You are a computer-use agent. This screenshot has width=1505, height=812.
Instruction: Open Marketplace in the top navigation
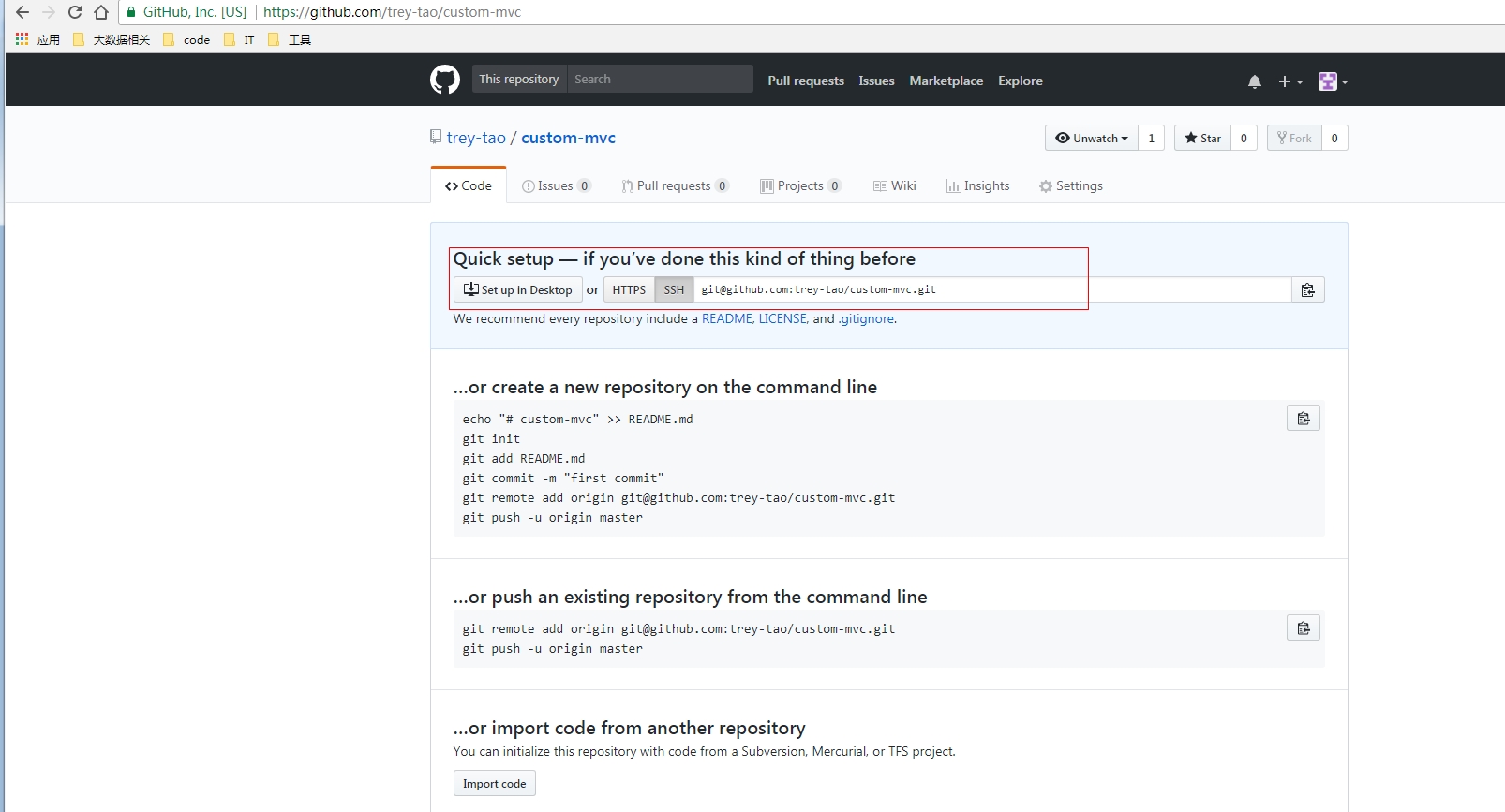click(946, 81)
